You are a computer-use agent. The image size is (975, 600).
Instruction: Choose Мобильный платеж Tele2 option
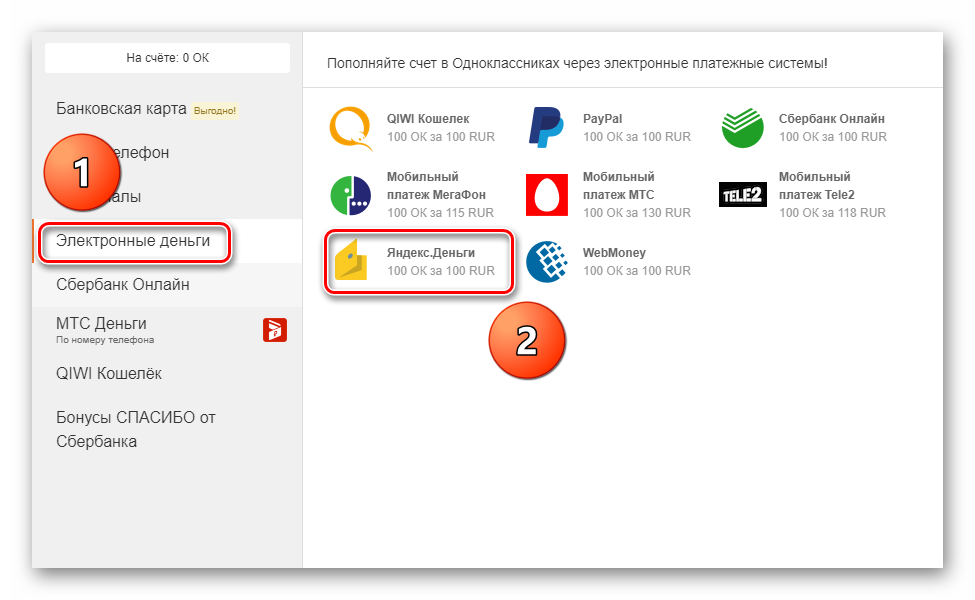[816, 185]
